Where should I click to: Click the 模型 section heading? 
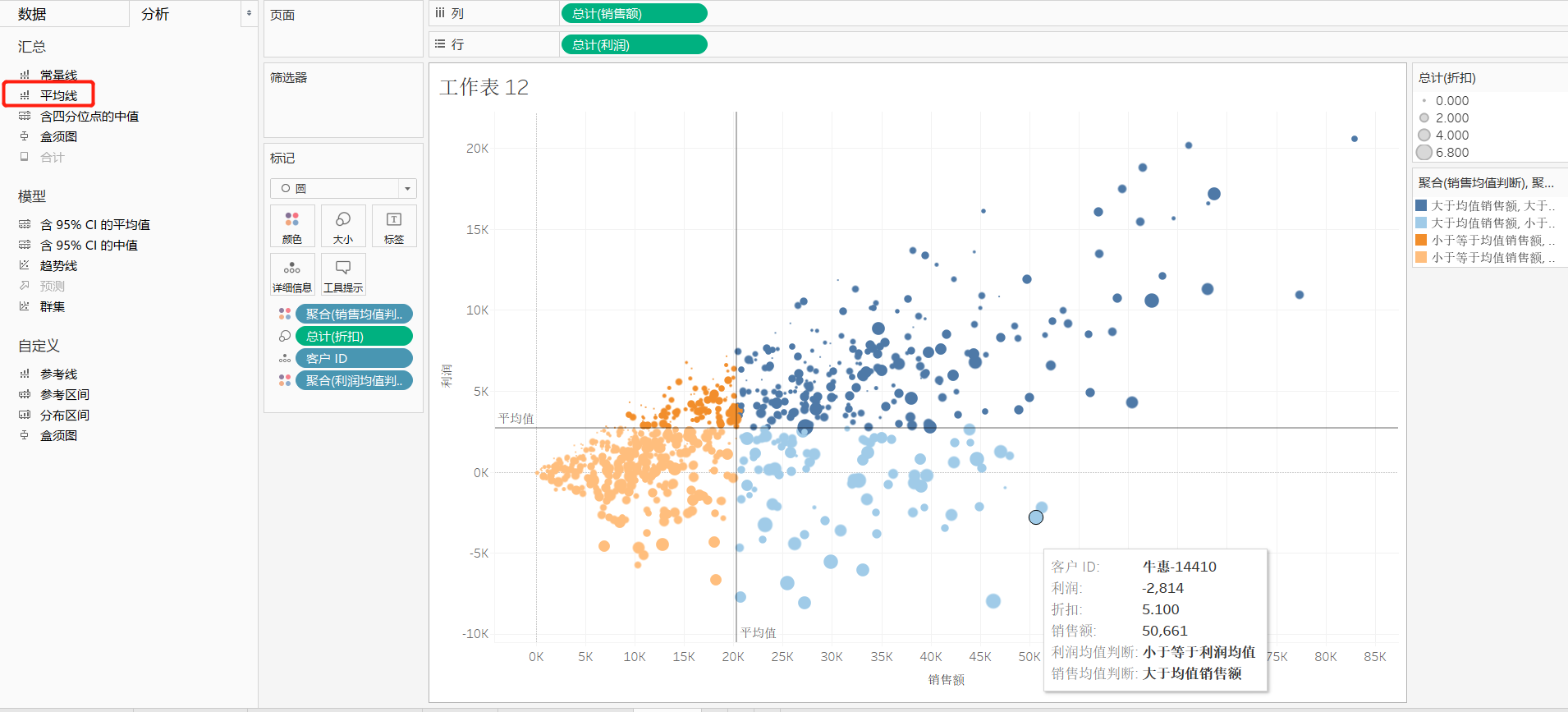32,196
